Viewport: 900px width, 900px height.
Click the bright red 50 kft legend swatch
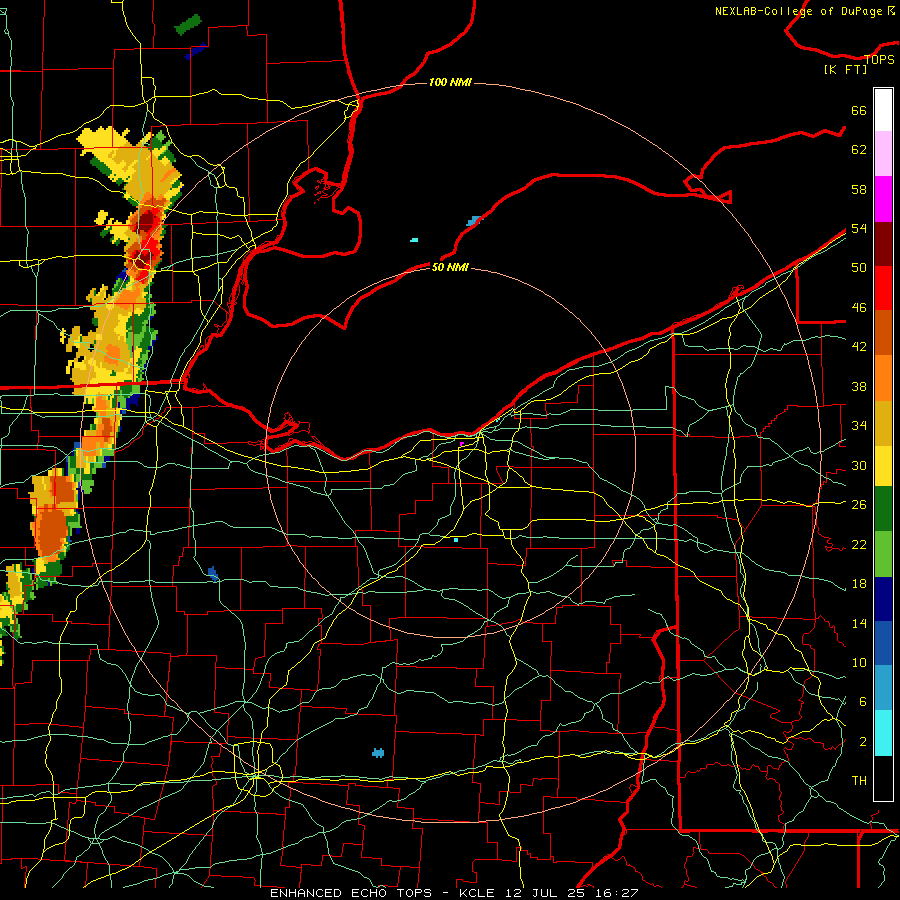coord(883,288)
